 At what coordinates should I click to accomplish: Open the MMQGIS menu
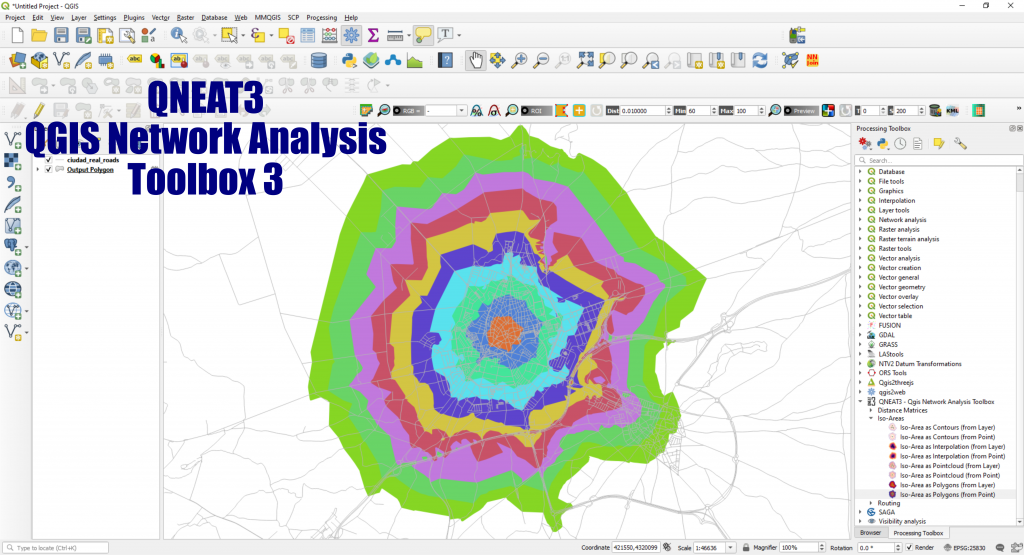pyautogui.click(x=268, y=18)
